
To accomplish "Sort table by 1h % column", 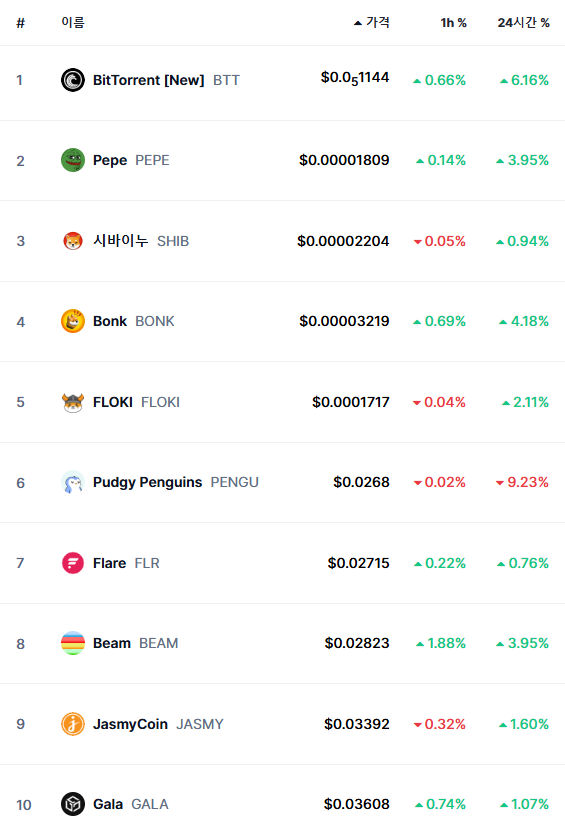I will click(453, 23).
